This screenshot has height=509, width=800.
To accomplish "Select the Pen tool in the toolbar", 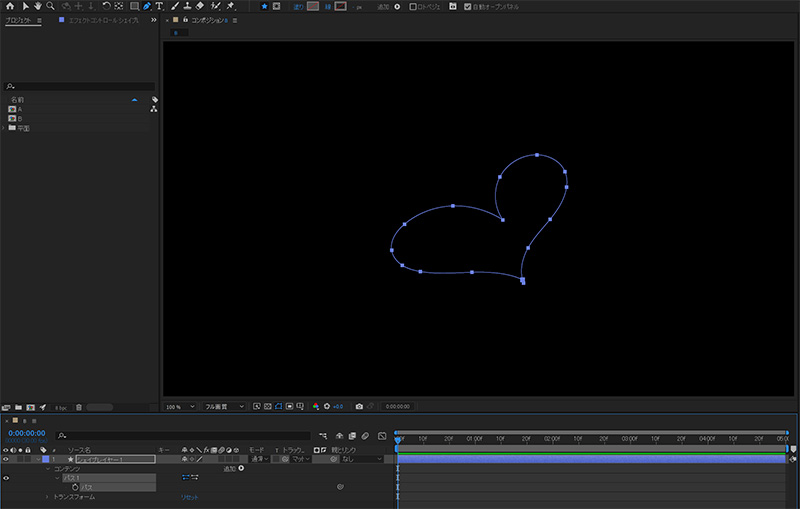I will pos(147,6).
